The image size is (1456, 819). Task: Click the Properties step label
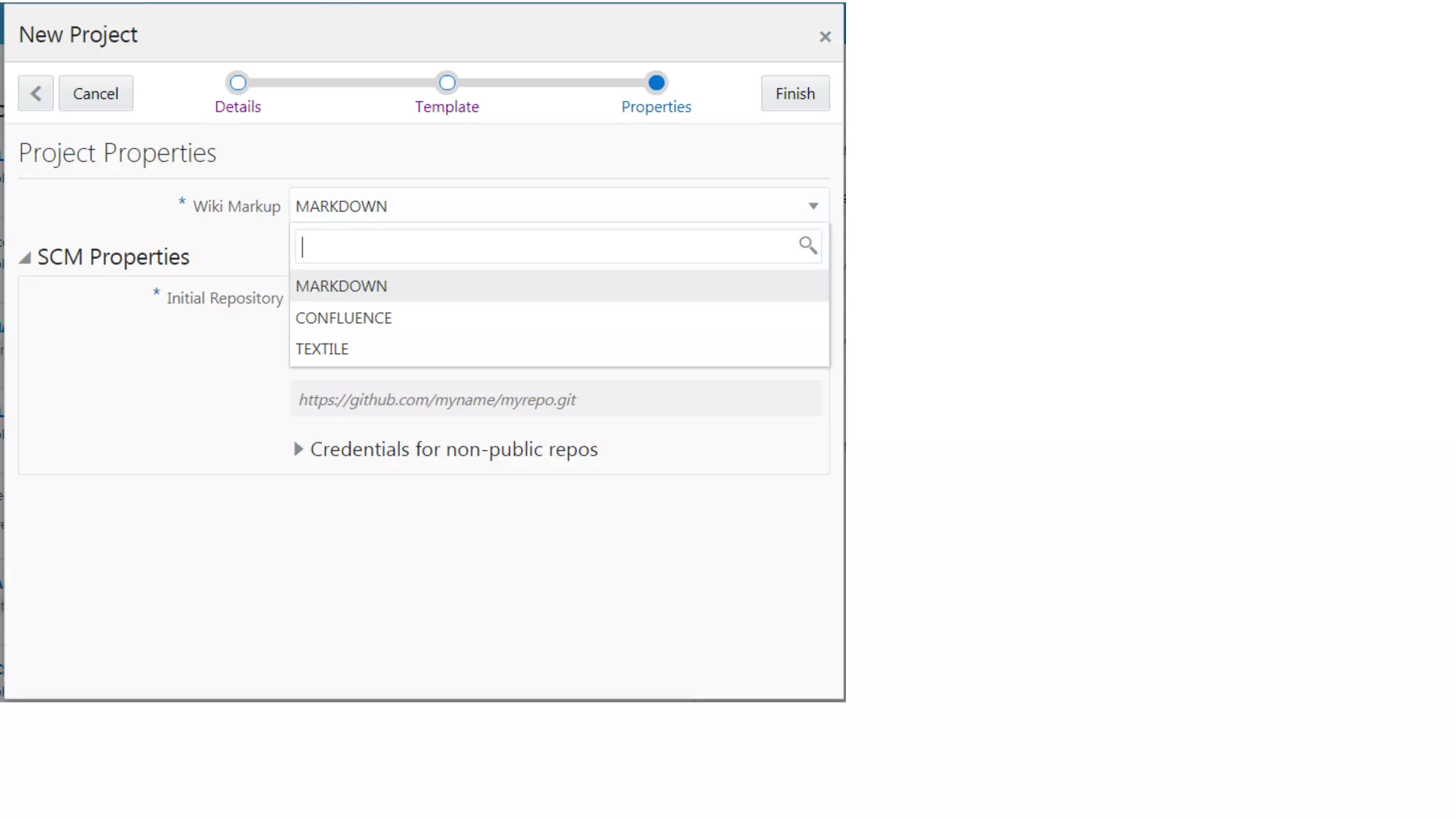click(656, 107)
